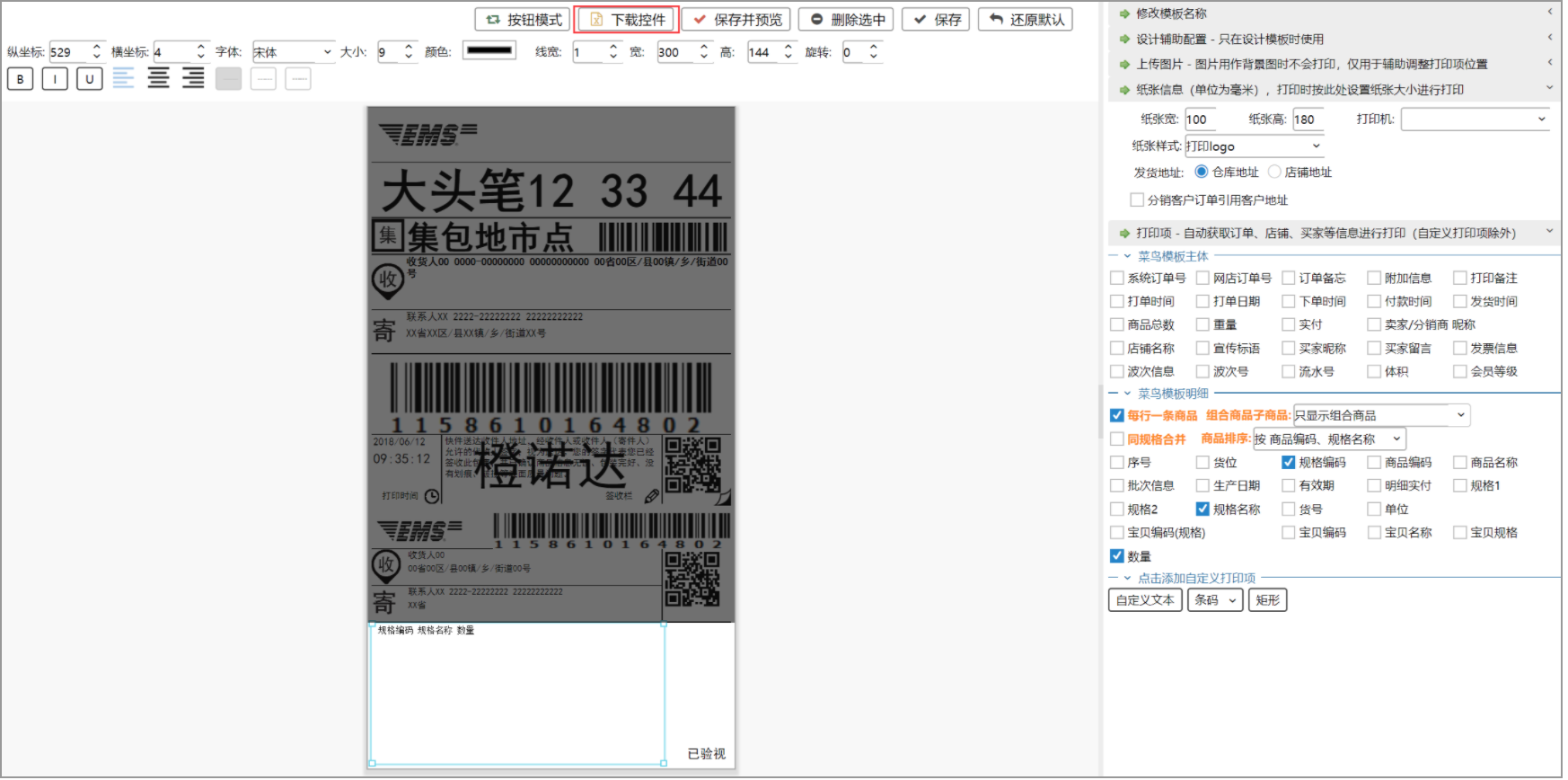This screenshot has width=1568, height=780.
Task: Select the dotted line style button
Action: 298,79
